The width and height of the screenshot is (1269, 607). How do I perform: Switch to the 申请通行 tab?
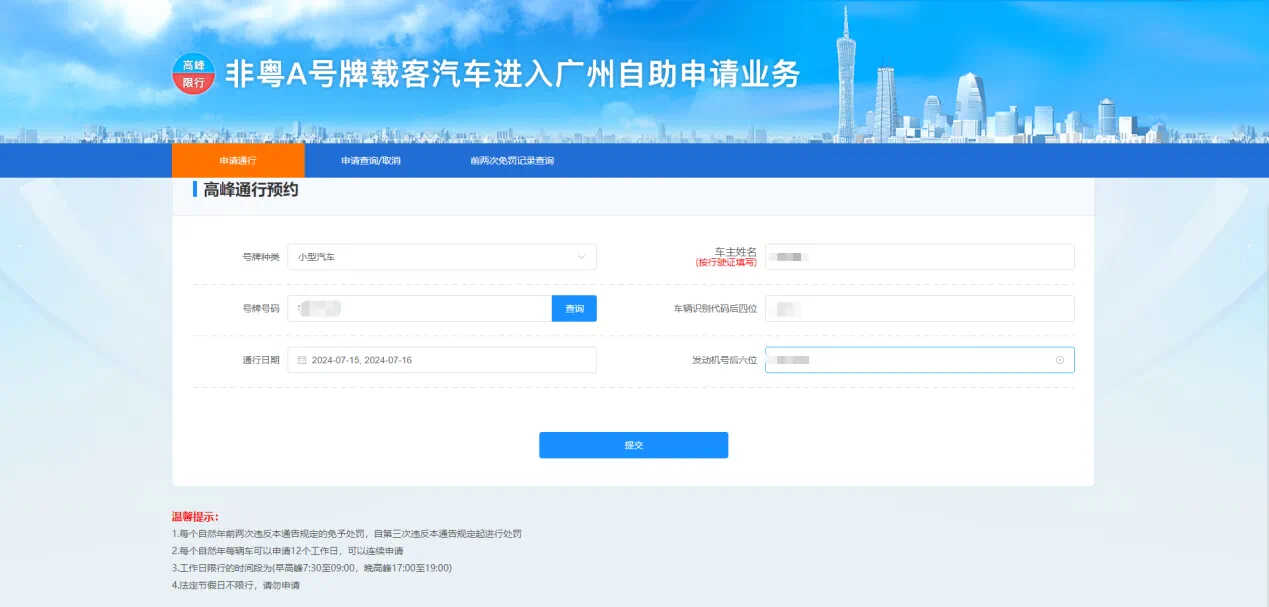click(238, 161)
